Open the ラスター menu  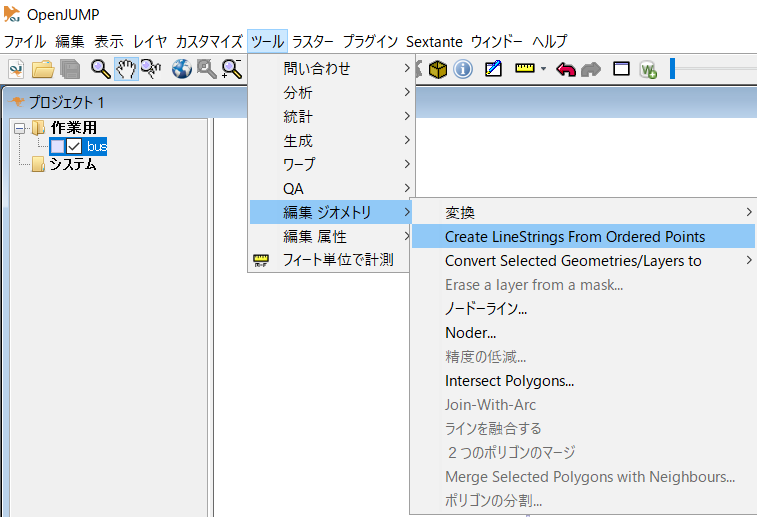[313, 42]
